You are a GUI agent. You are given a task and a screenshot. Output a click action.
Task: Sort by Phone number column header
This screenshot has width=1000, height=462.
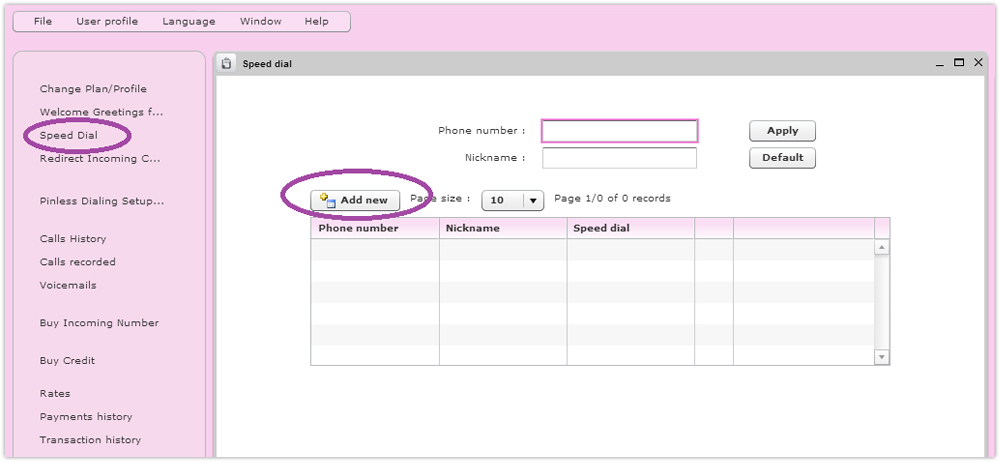[x=375, y=228]
